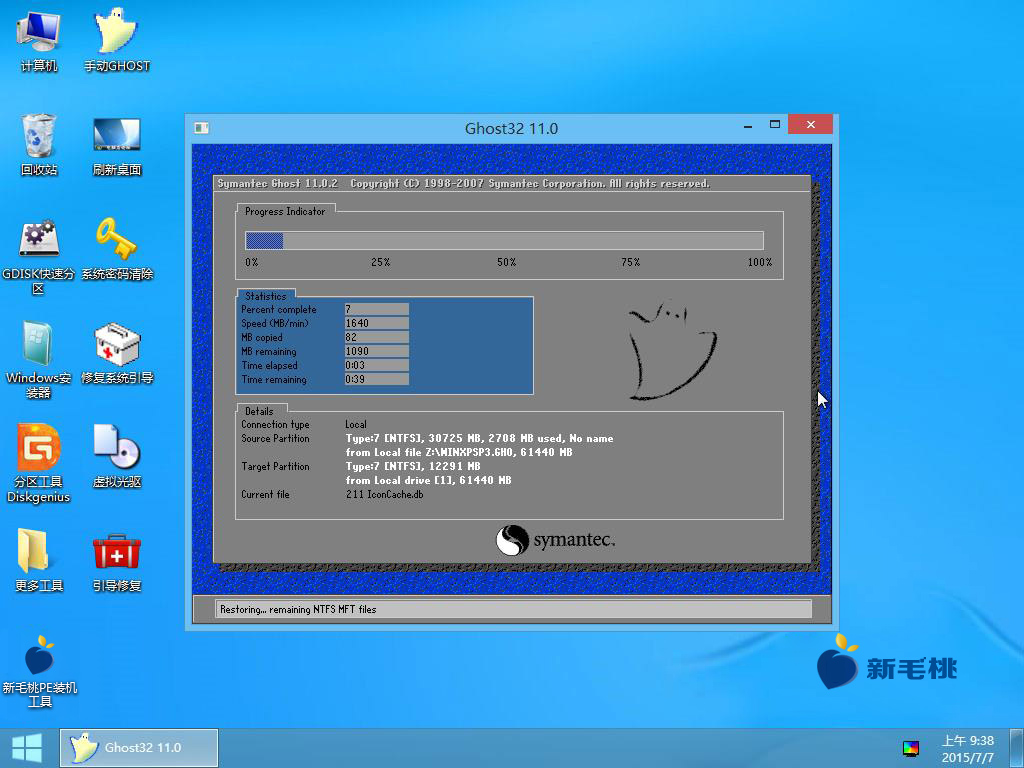This screenshot has height=768, width=1024.
Task: Click the MB remaining value 1090
Action: click(376, 351)
